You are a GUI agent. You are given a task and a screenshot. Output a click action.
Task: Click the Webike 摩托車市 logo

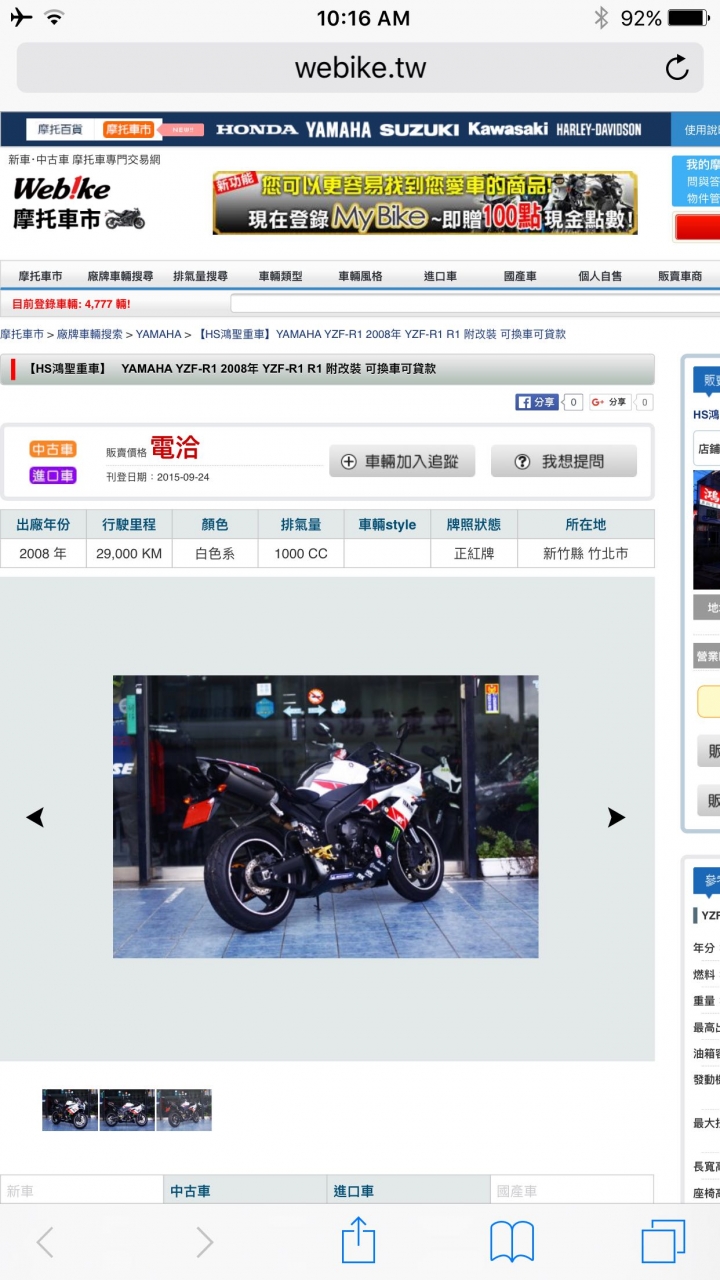coord(78,203)
